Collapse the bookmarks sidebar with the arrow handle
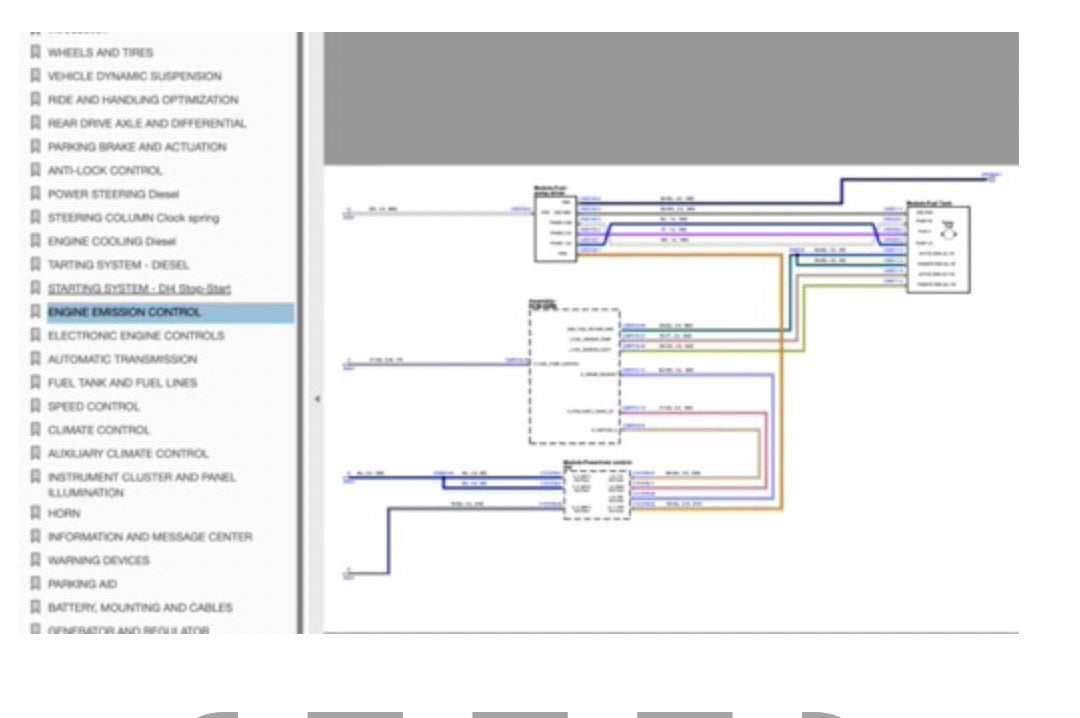The width and height of the screenshot is (1080, 718). (317, 399)
